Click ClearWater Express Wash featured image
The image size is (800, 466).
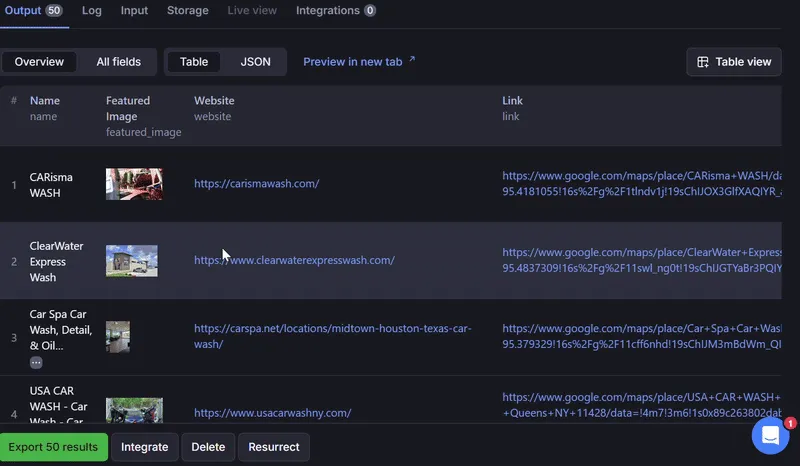click(x=132, y=261)
